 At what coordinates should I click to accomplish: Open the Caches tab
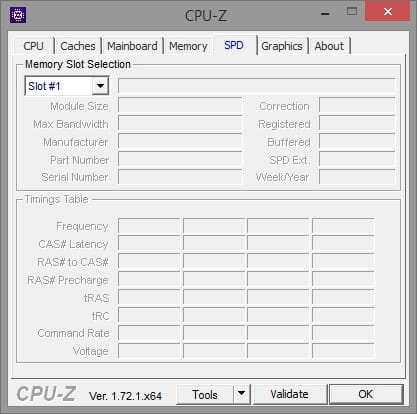coord(78,46)
